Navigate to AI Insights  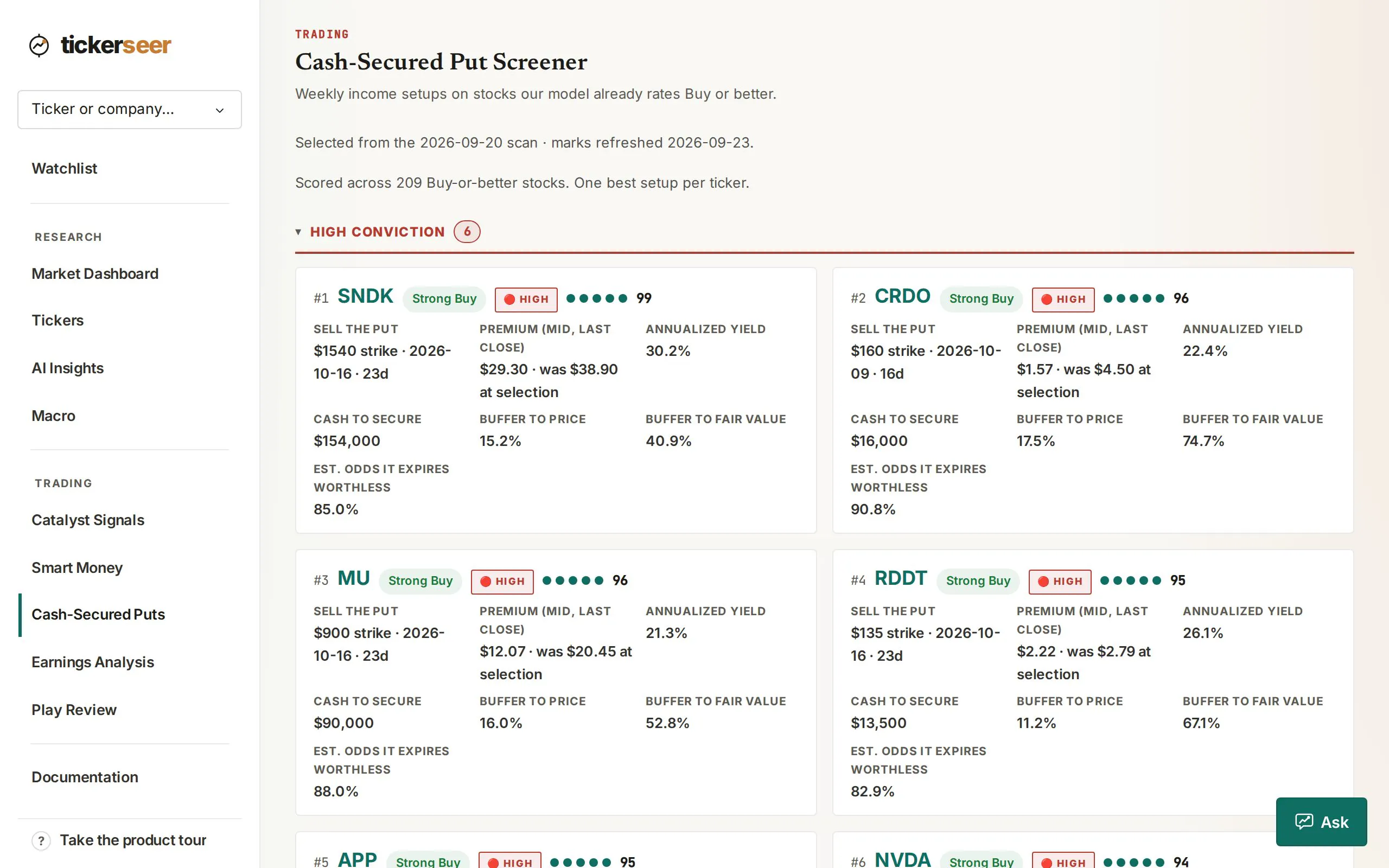tap(68, 368)
